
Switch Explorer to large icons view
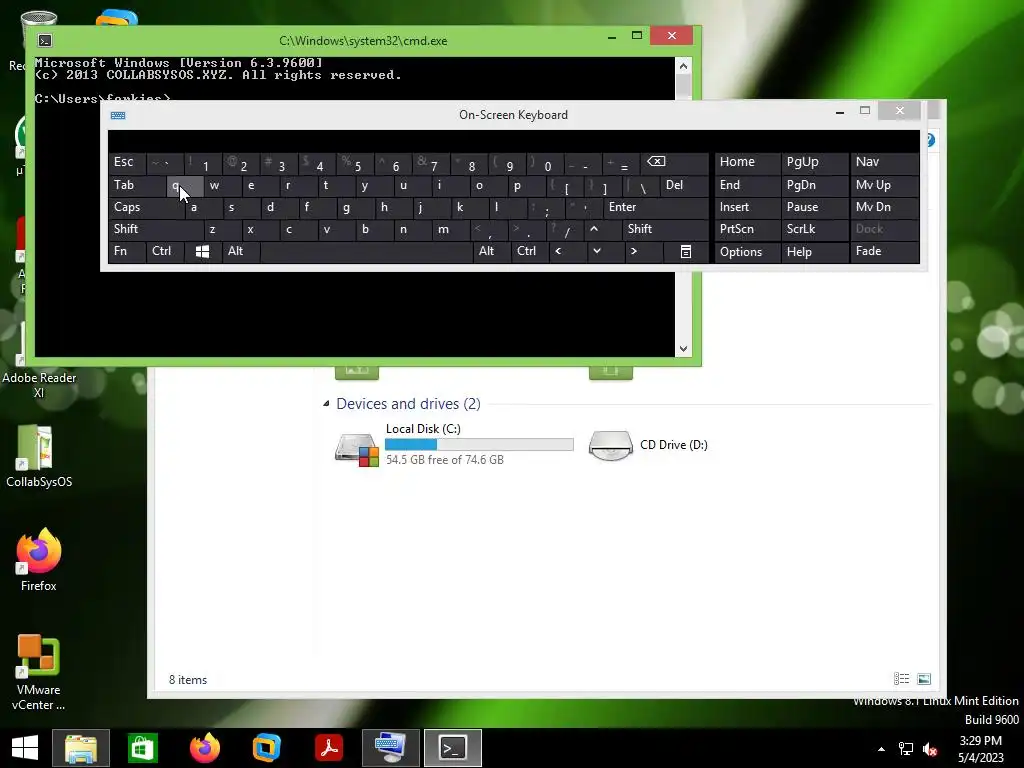pyautogui.click(x=924, y=679)
